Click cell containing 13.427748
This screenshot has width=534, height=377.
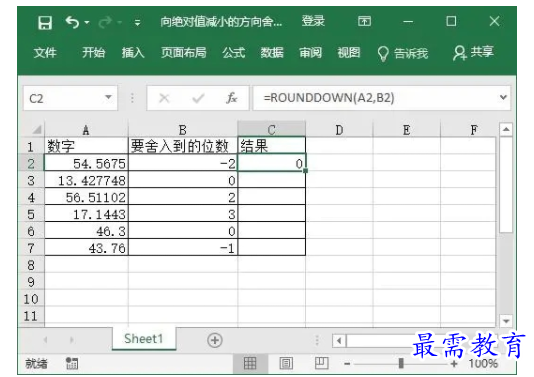click(86, 180)
